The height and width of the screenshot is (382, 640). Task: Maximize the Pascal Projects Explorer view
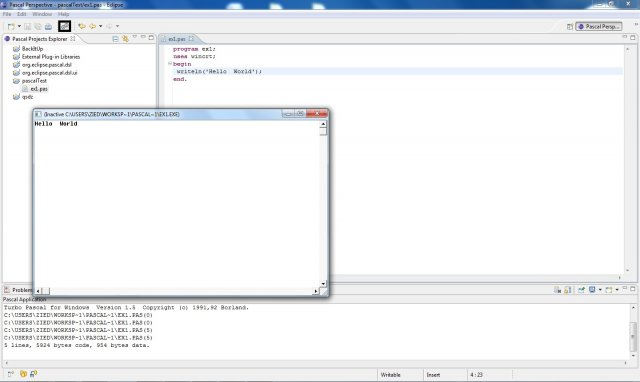tap(151, 38)
